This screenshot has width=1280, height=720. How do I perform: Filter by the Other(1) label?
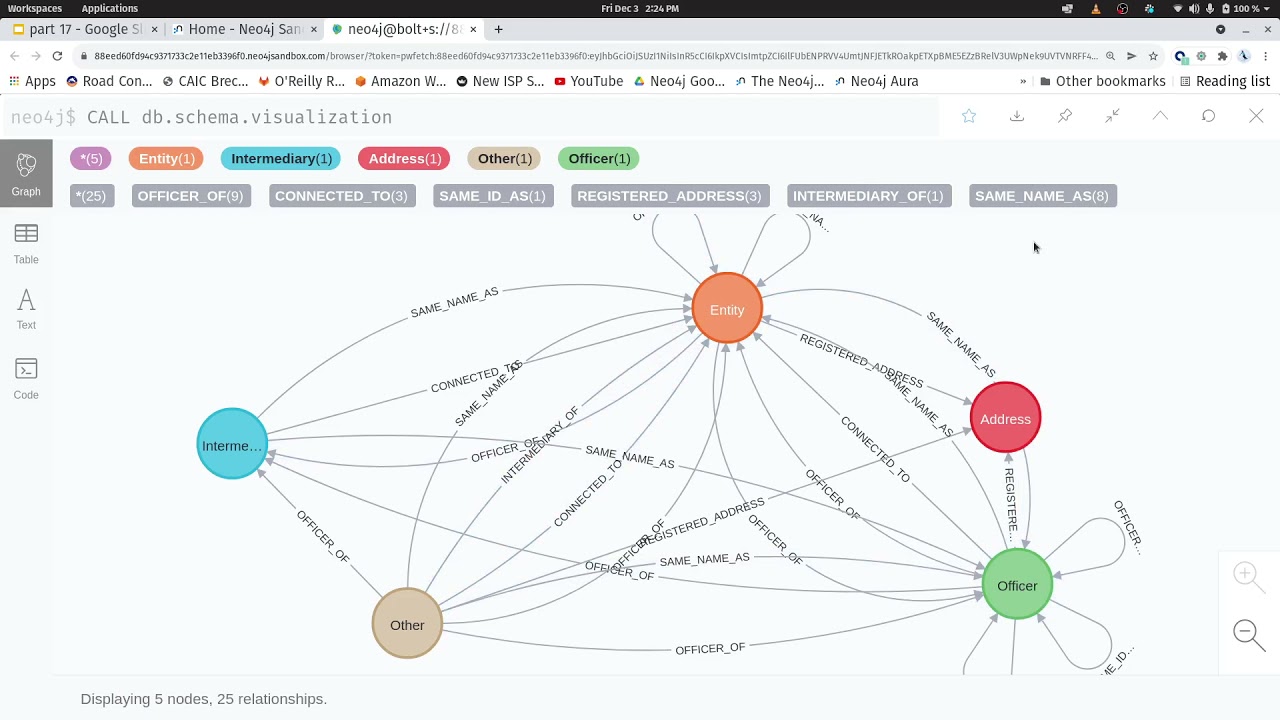[505, 159]
